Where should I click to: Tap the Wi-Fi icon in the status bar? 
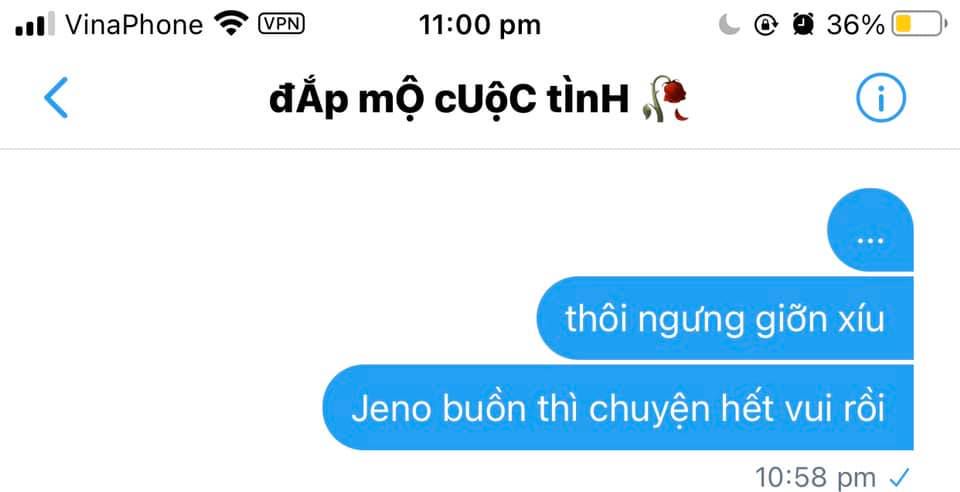point(231,24)
